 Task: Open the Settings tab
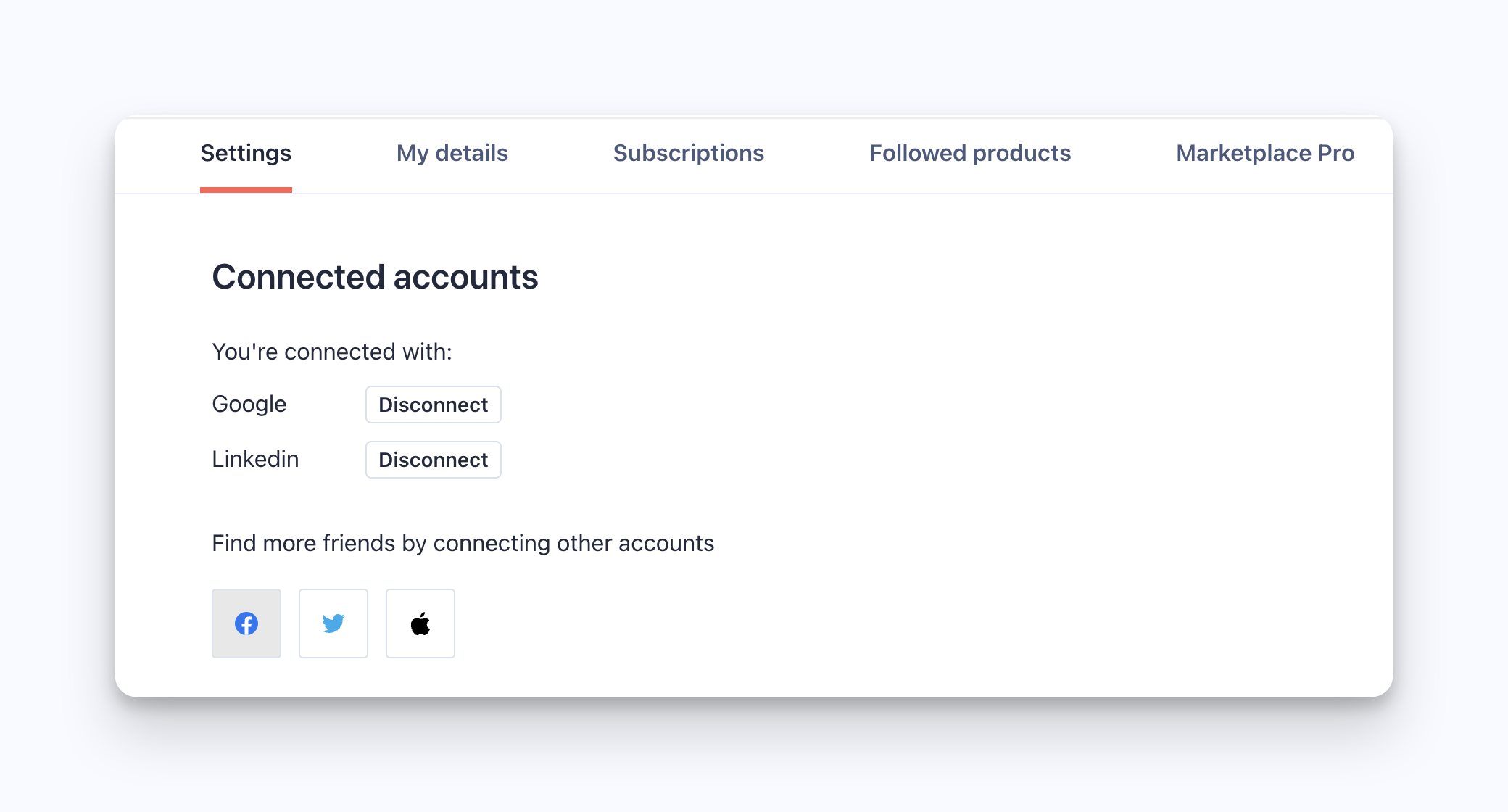tap(246, 153)
